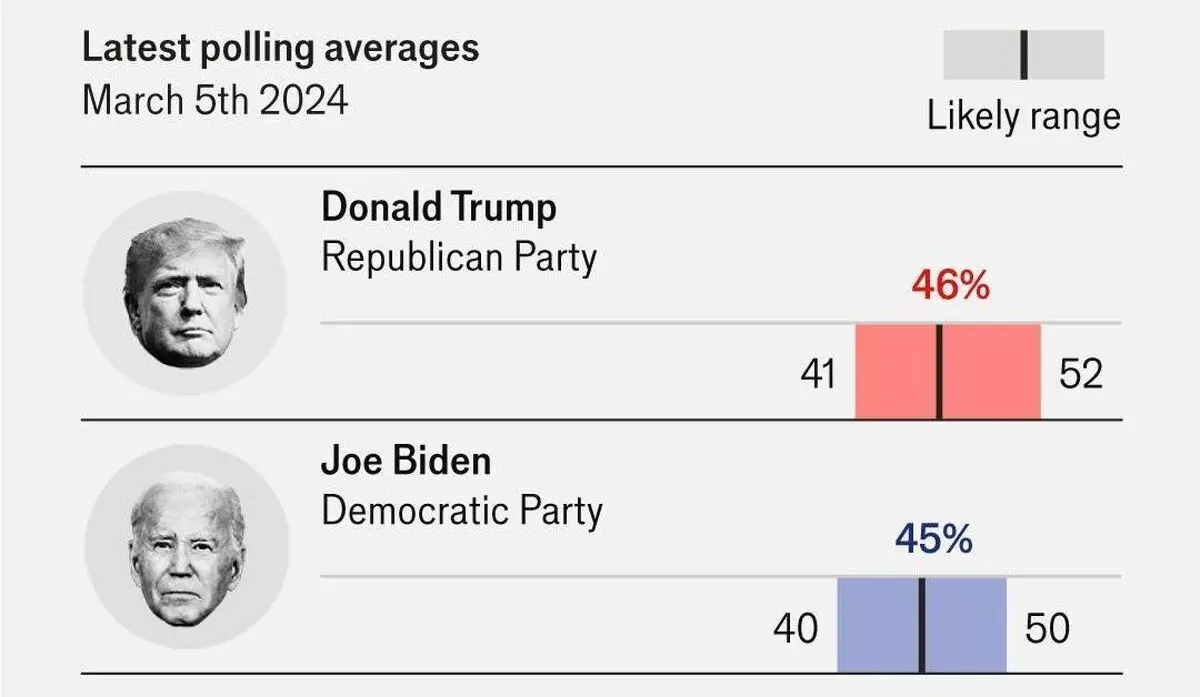Click the 45% Biden average label

click(x=933, y=540)
